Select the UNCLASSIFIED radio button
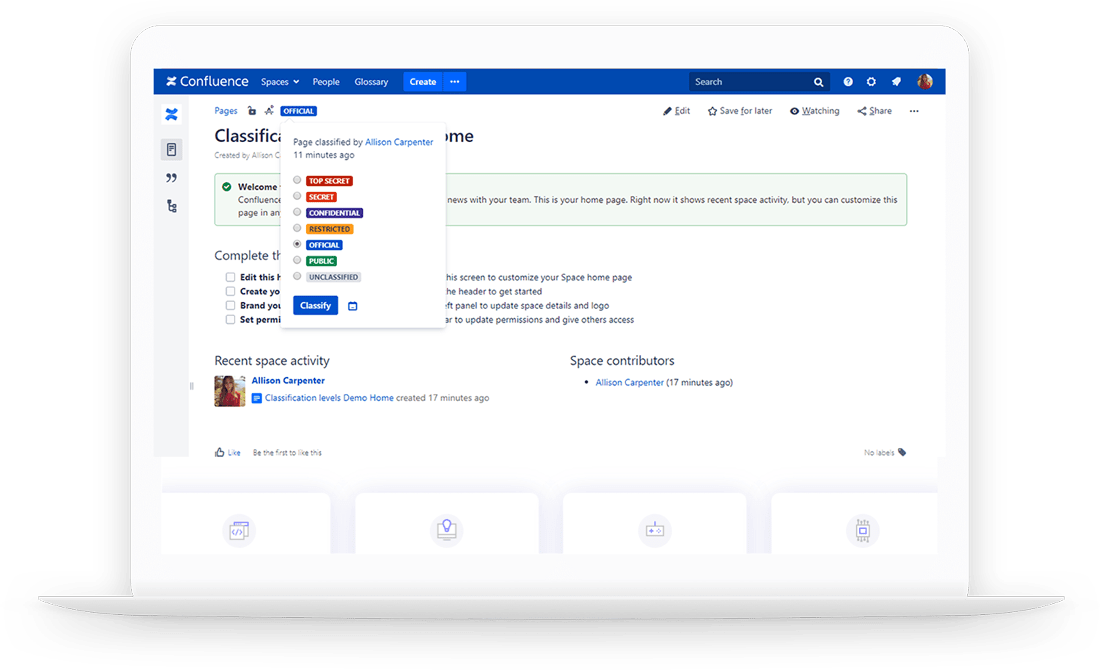 pos(297,276)
